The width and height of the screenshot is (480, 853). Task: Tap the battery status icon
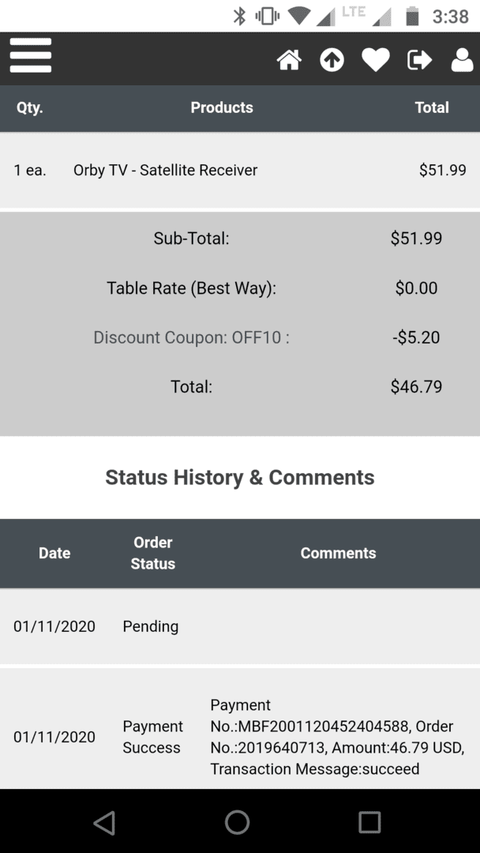pyautogui.click(x=413, y=16)
